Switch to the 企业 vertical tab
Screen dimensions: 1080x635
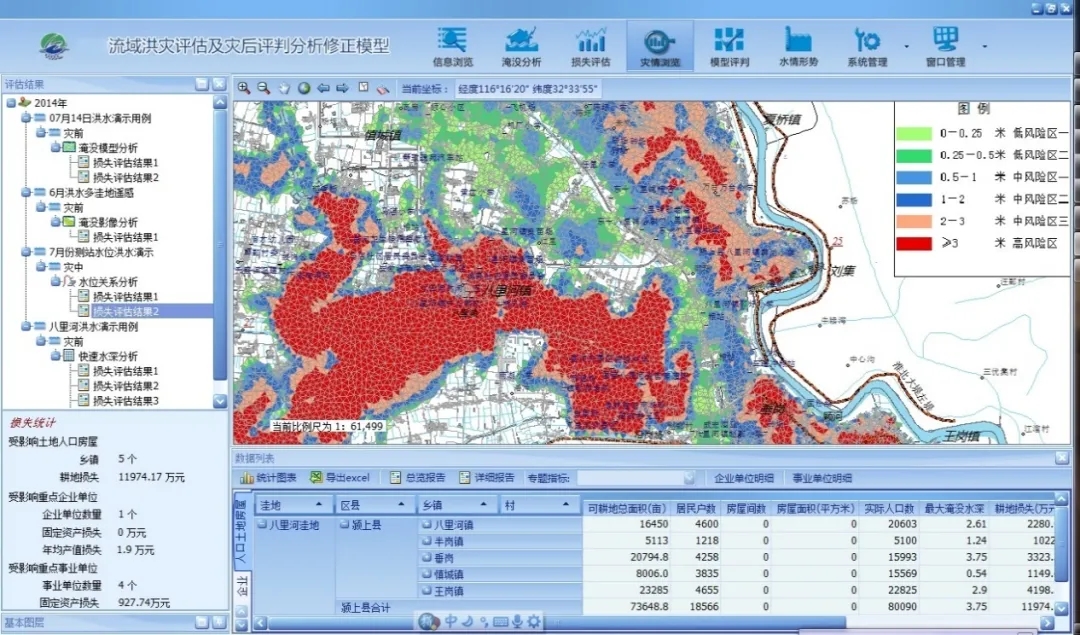point(241,585)
